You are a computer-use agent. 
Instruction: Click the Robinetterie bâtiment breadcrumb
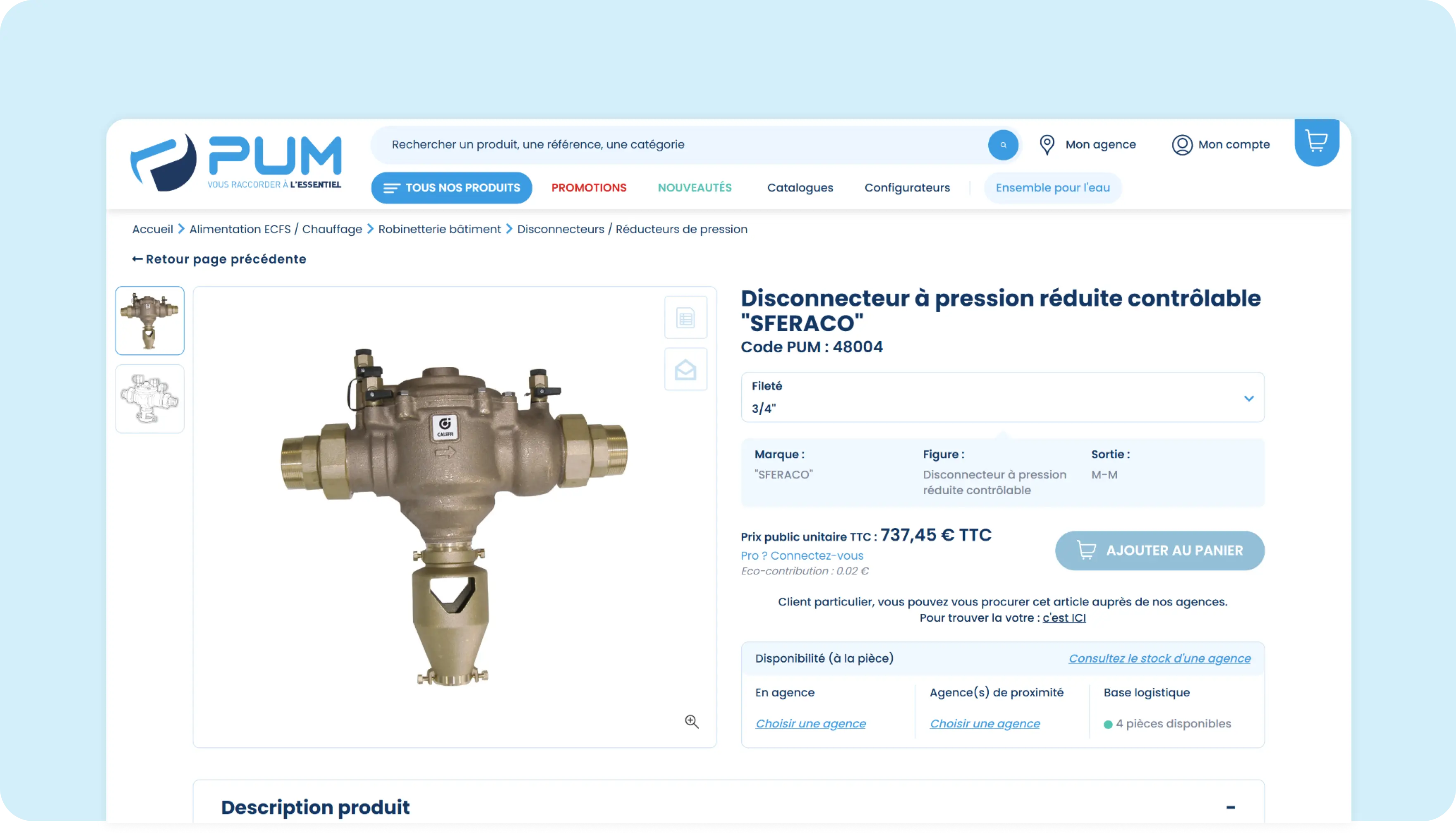(x=439, y=229)
